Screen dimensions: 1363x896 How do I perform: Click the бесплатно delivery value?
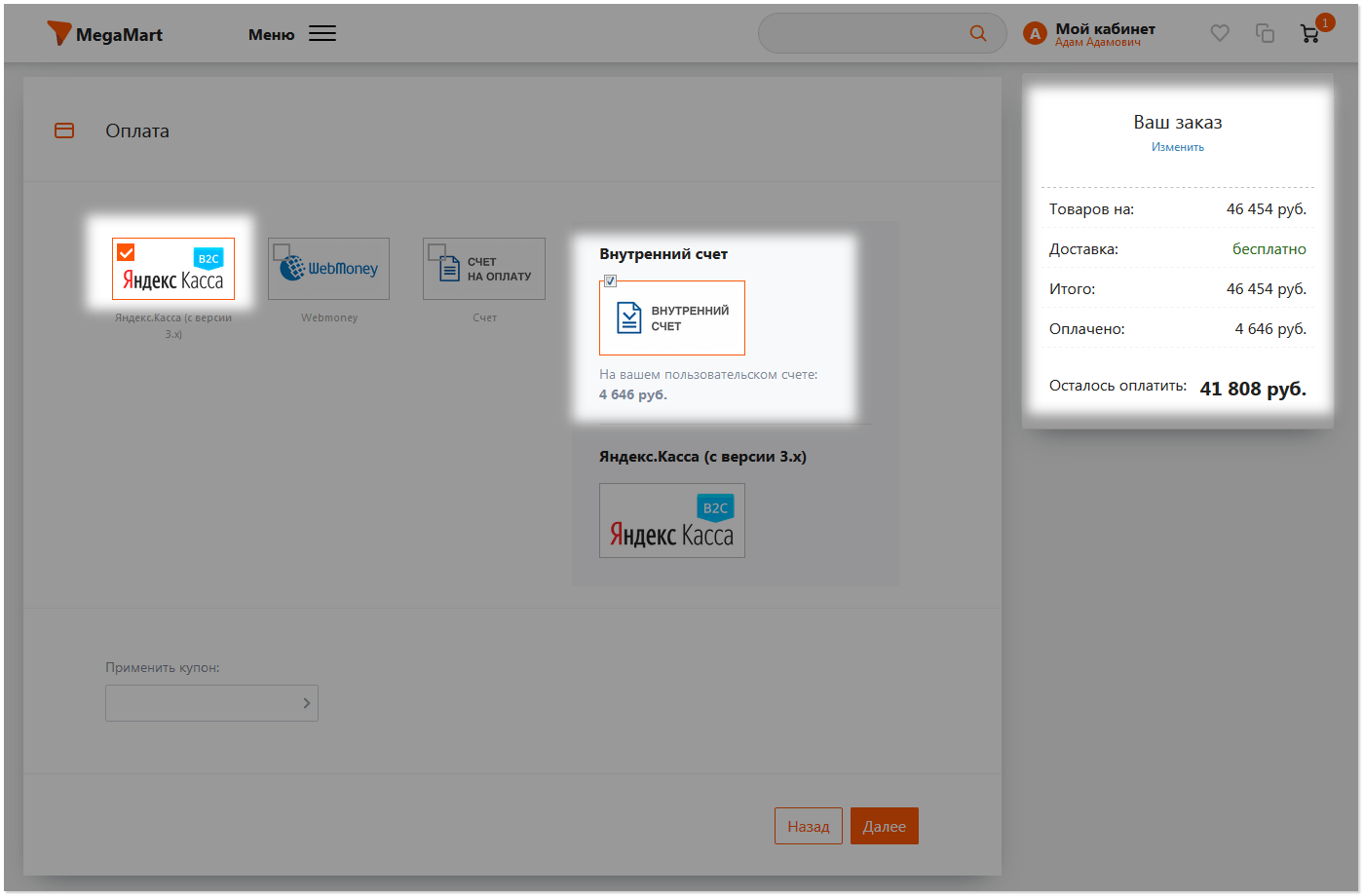point(1269,249)
